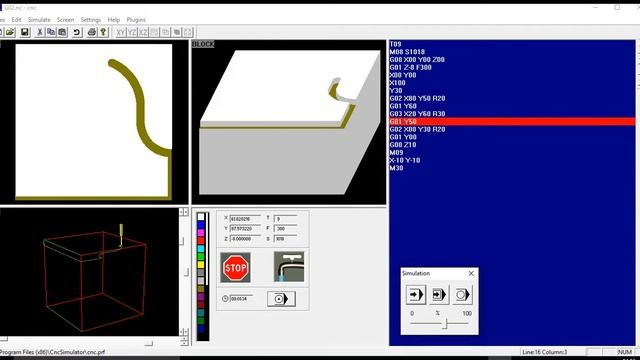Click the F feed rate field
The image size is (640, 360).
(285, 229)
